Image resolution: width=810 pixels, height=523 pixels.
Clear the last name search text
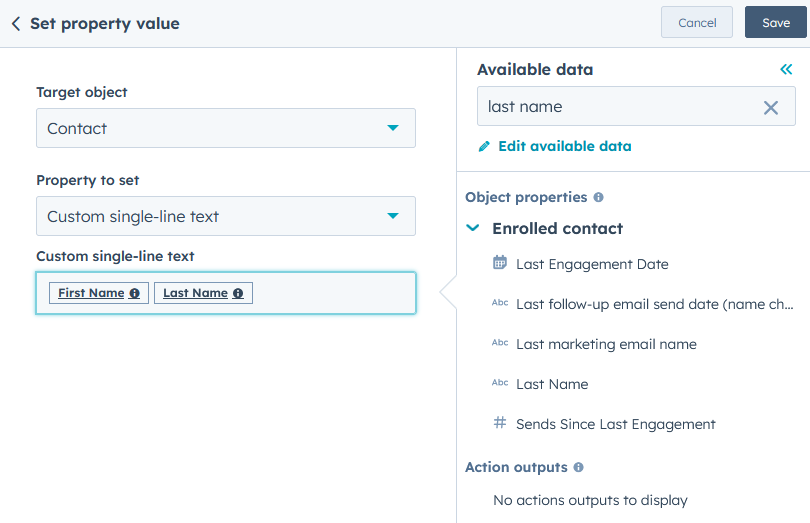coord(770,107)
